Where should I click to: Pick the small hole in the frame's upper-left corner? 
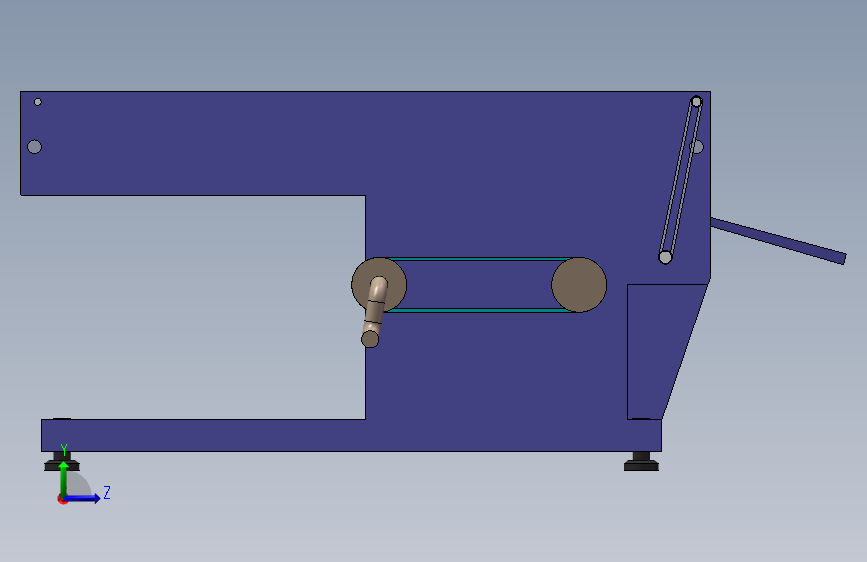[38, 102]
